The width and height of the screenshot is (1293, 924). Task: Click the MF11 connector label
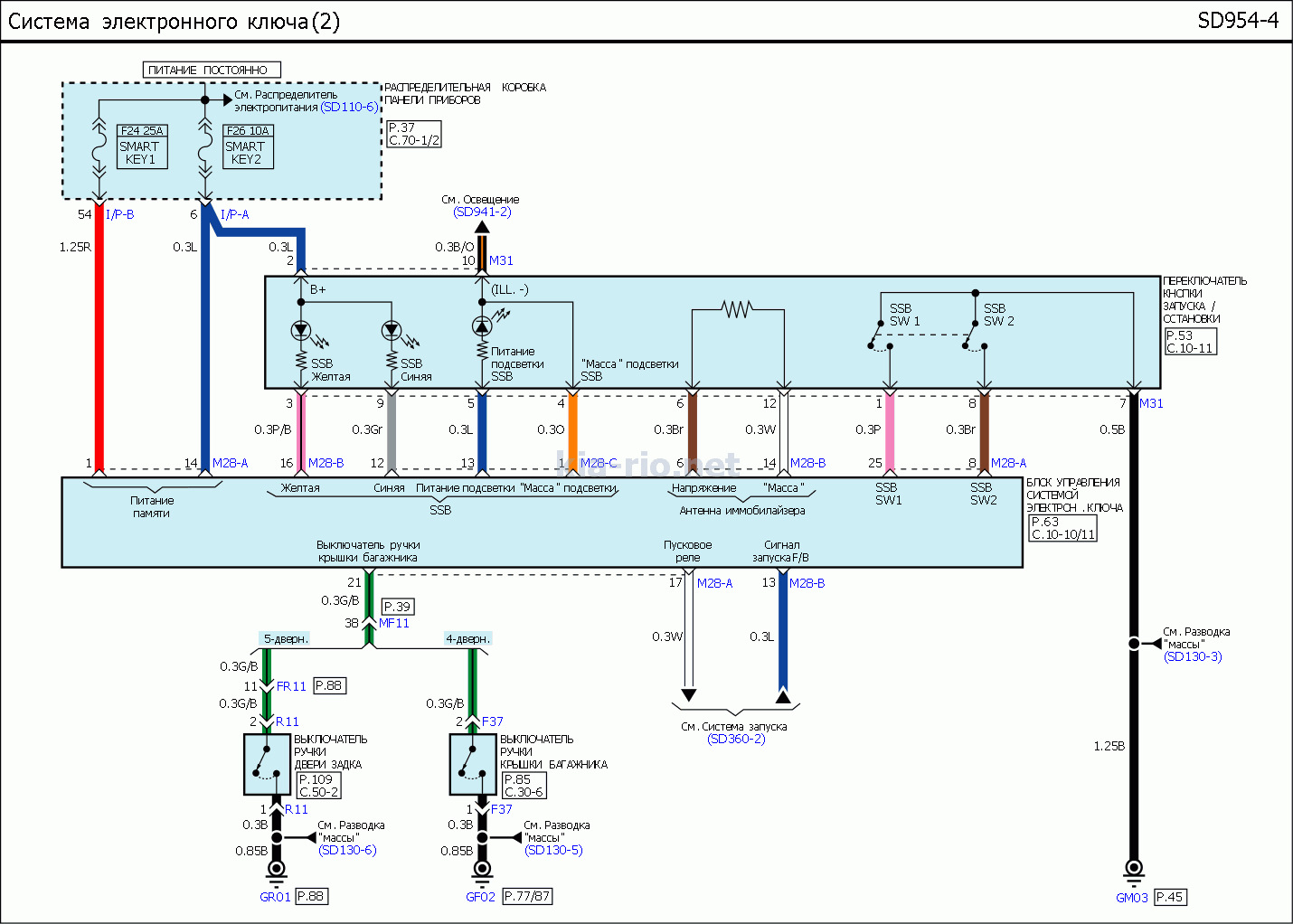point(393,623)
